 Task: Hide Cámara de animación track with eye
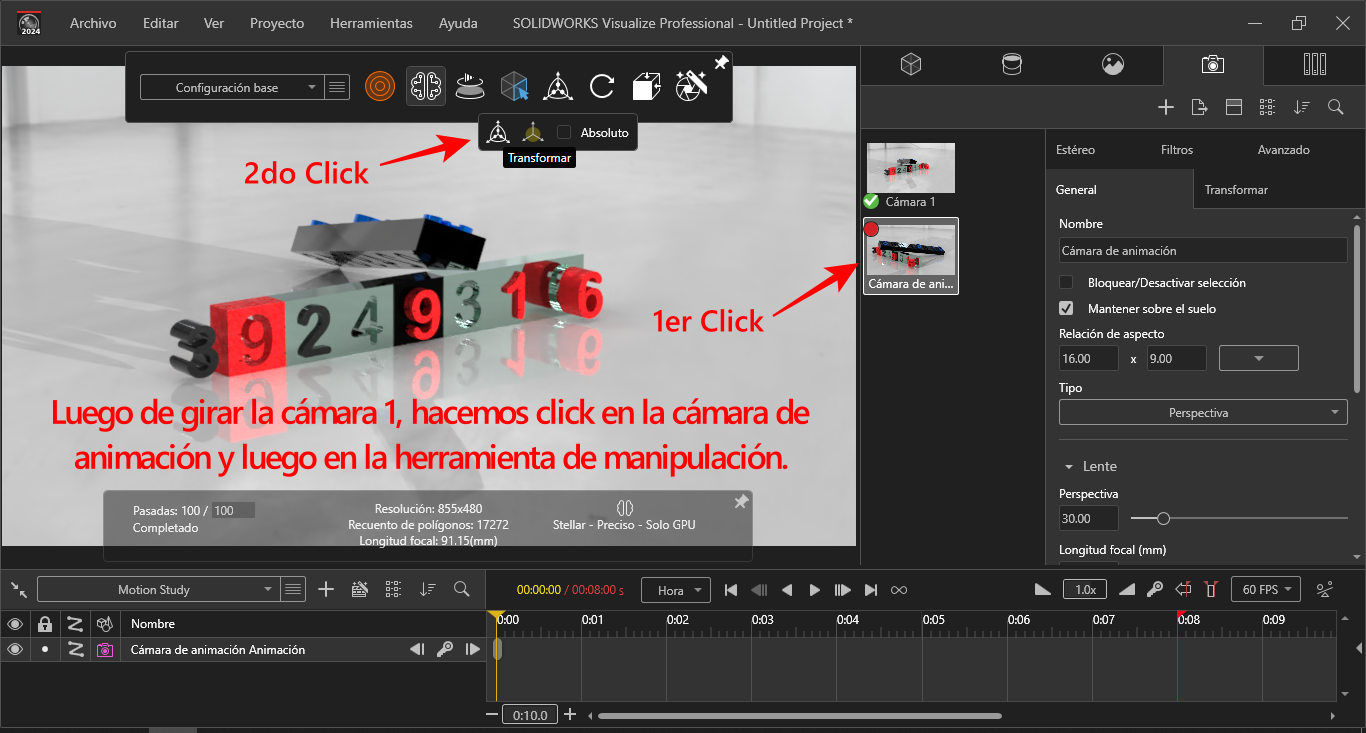click(15, 649)
